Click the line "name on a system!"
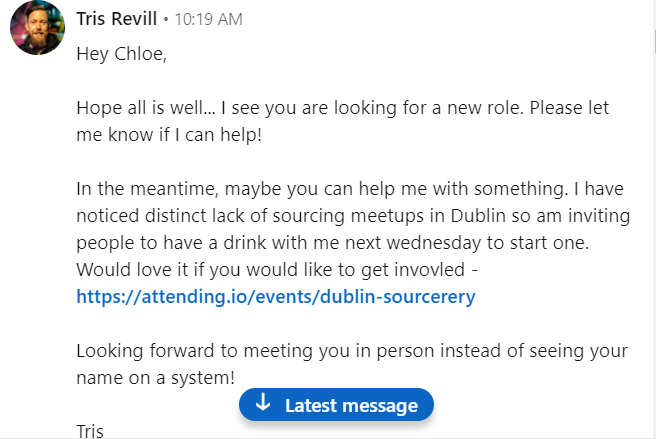656x439 pixels. (x=156, y=378)
